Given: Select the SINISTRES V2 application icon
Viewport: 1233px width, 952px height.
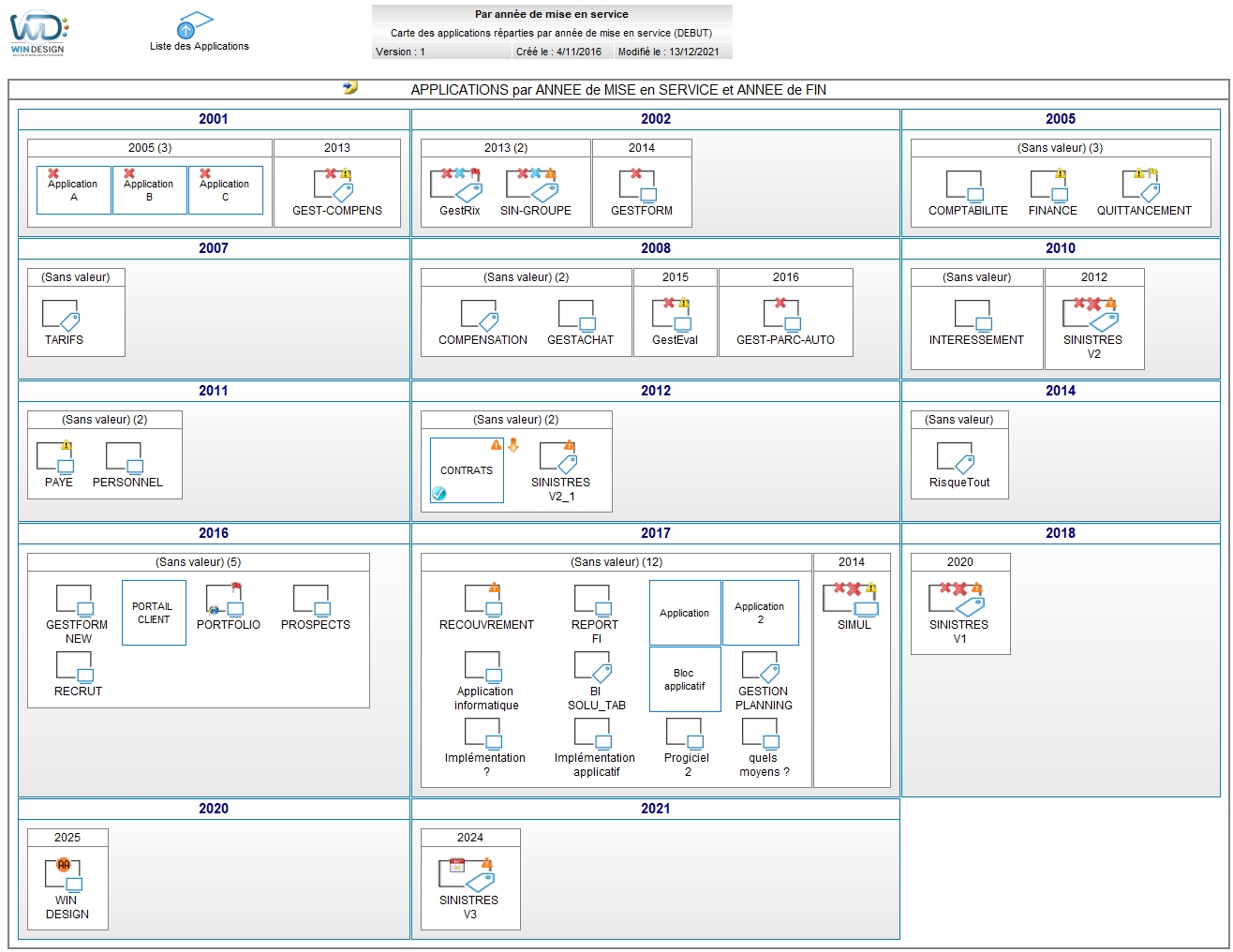Looking at the screenshot, I should [x=1092, y=315].
